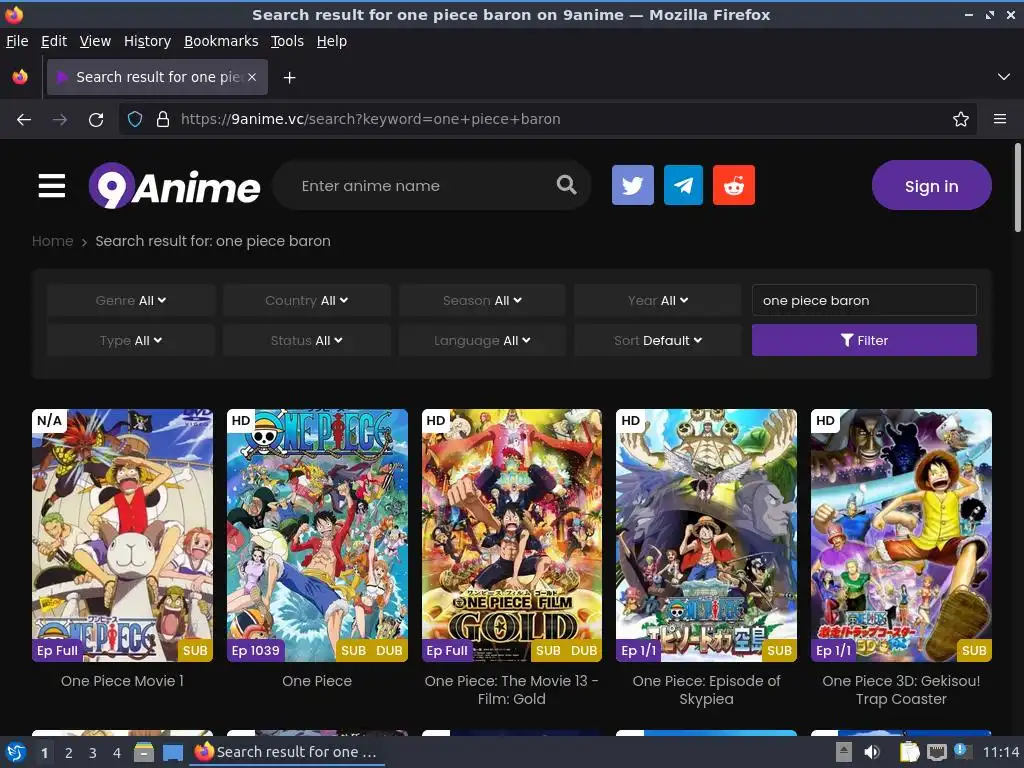Click the Firefox window taskbar entry
Viewport: 1024px width, 768px height.
(287, 752)
